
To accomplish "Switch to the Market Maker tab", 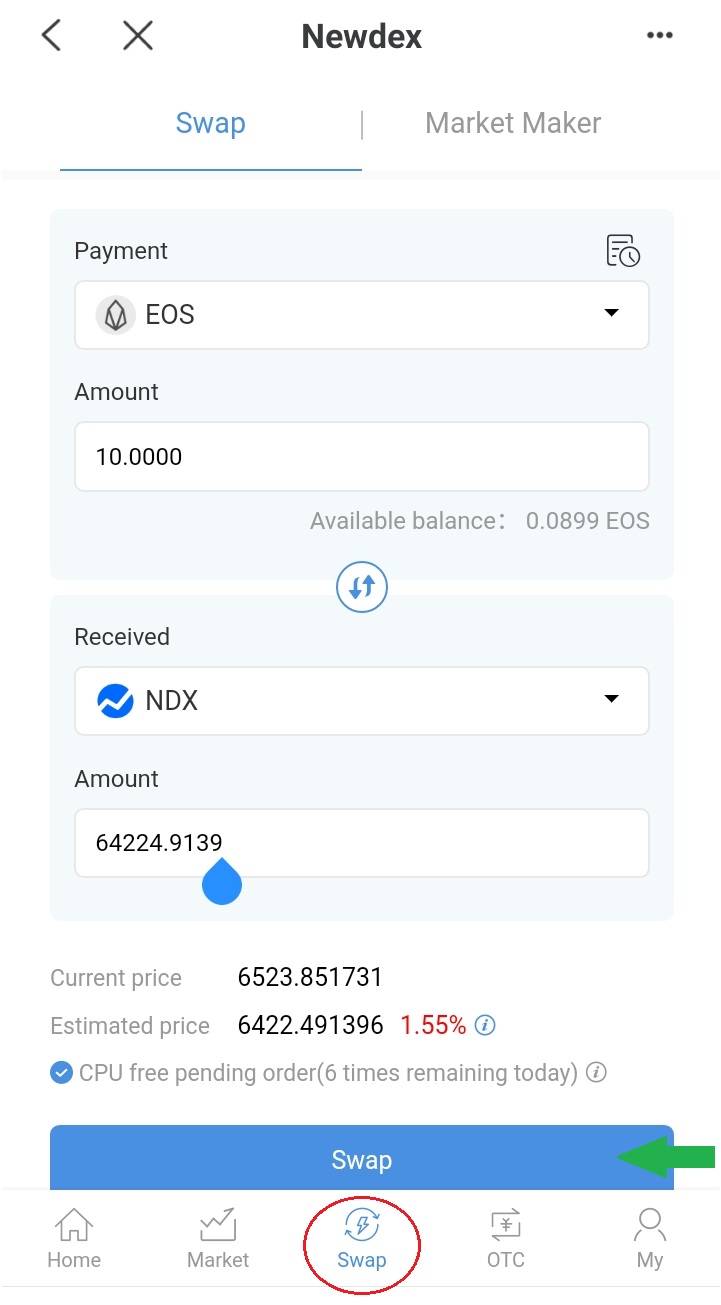I will point(513,124).
